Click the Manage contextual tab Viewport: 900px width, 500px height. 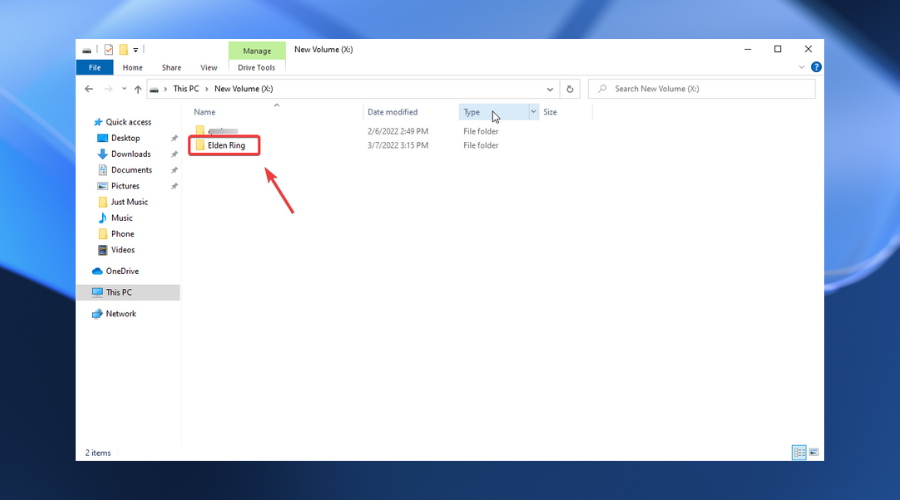pos(257,51)
